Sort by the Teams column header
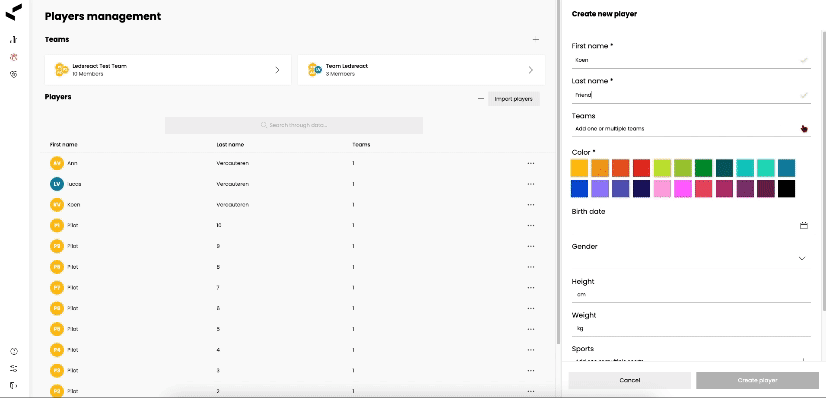 (361, 144)
